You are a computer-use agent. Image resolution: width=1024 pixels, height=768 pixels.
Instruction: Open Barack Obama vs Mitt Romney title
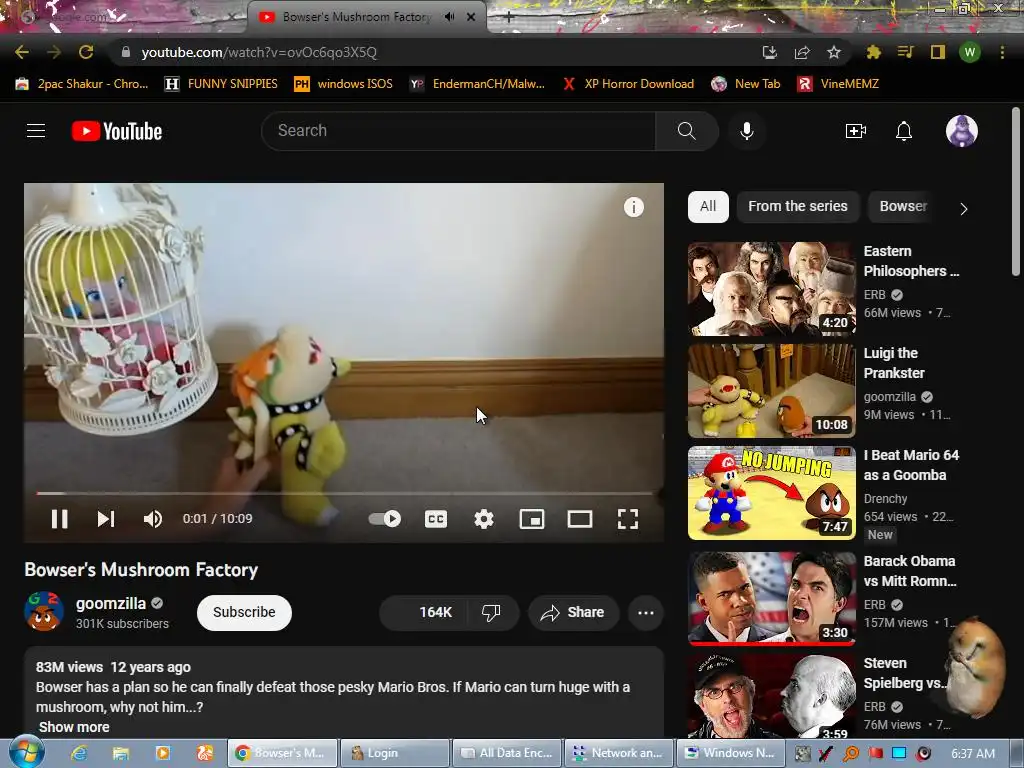coord(910,571)
